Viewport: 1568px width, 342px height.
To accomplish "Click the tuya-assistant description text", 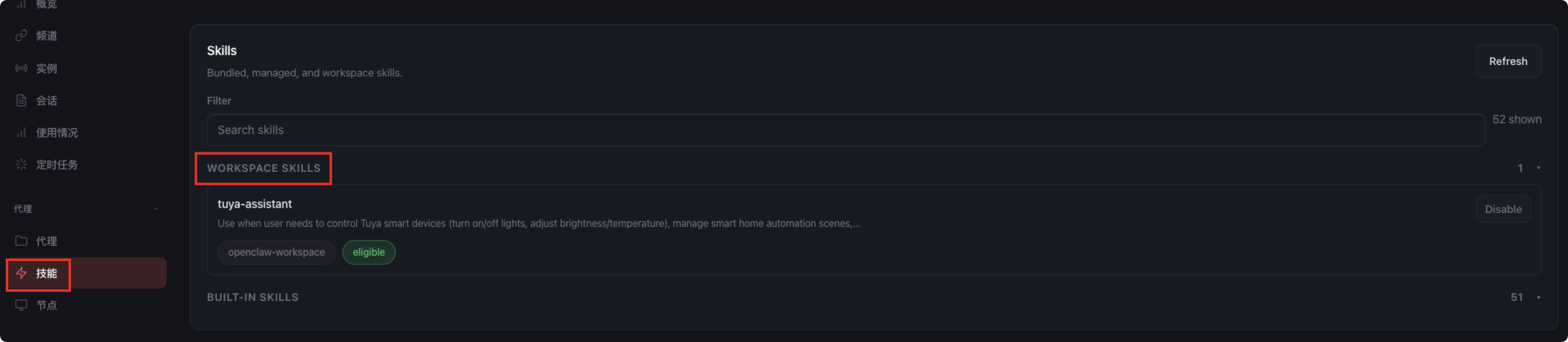I will [x=538, y=224].
